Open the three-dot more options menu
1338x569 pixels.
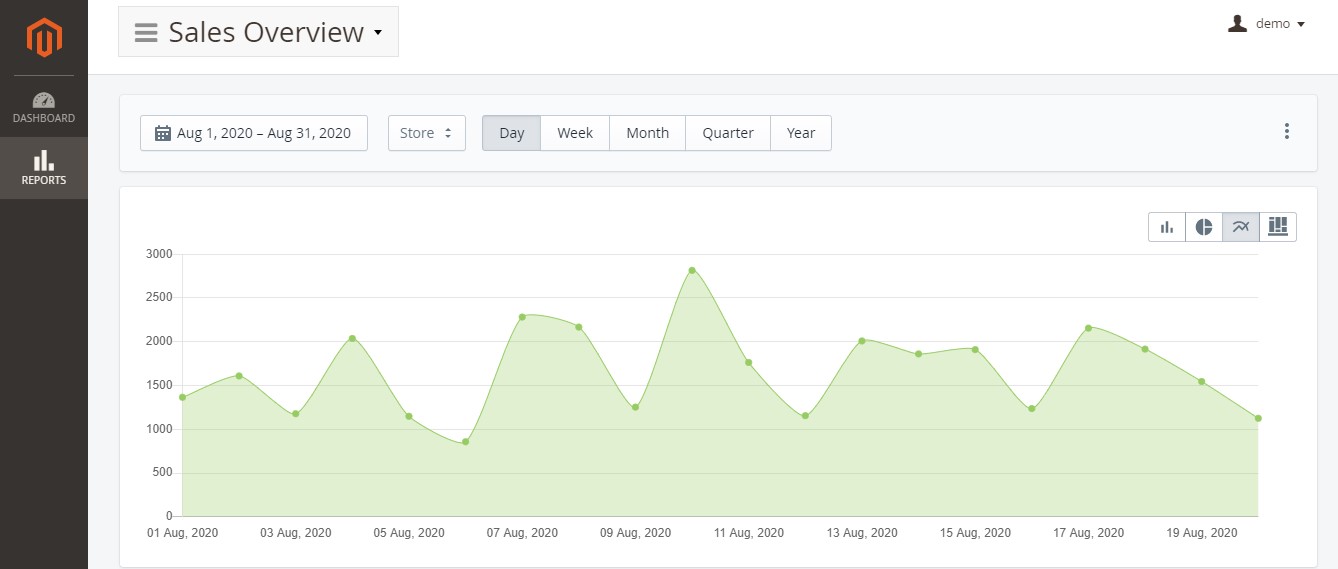pyautogui.click(x=1286, y=132)
